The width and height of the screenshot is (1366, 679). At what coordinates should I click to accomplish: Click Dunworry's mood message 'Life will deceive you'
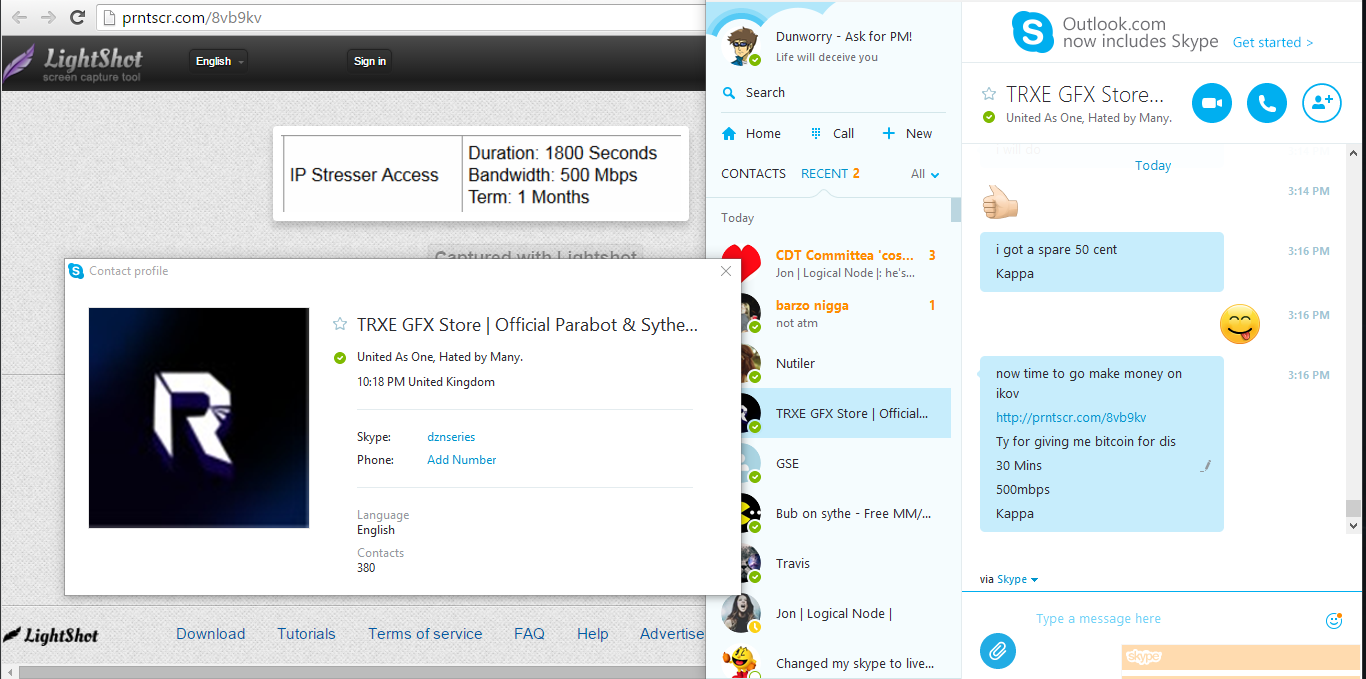coord(827,57)
